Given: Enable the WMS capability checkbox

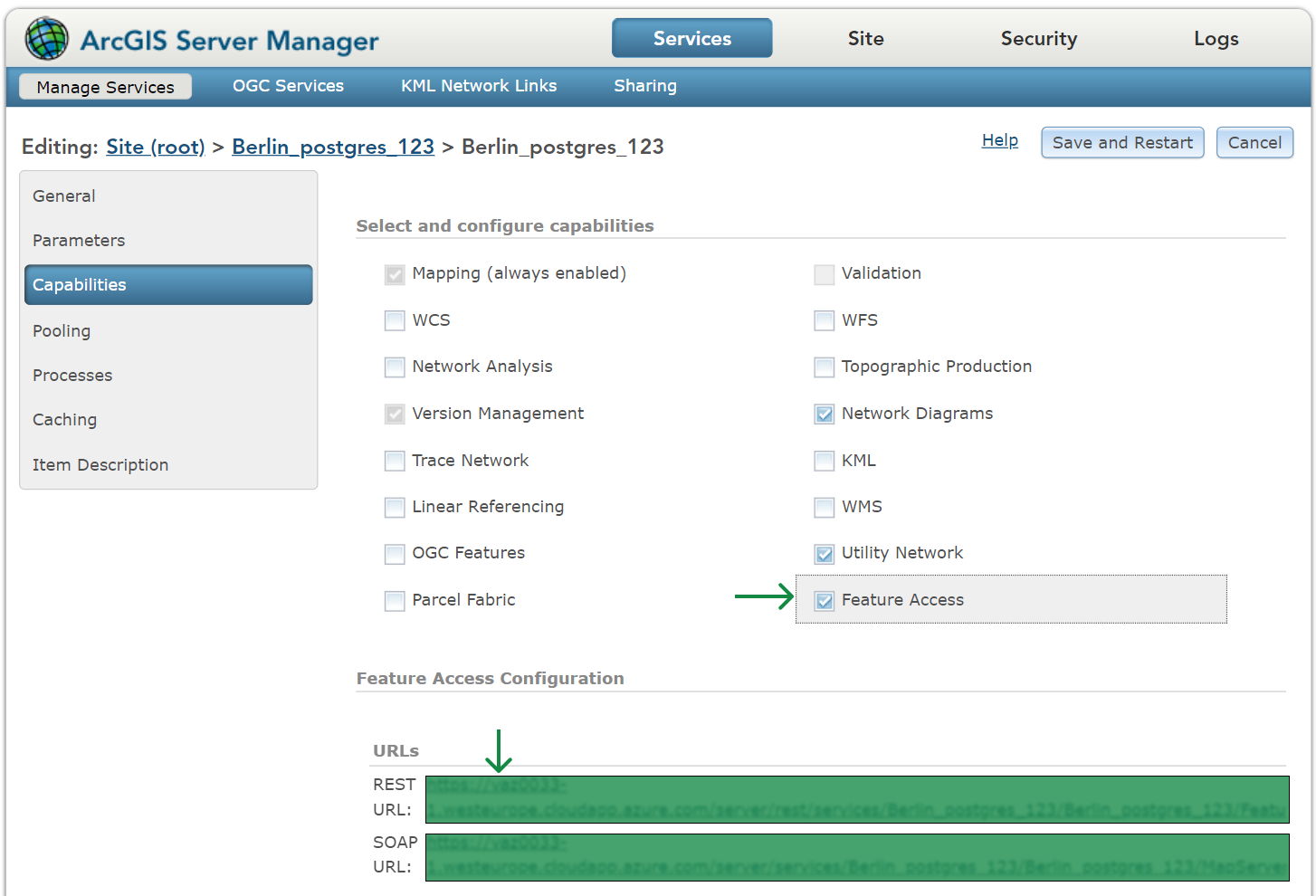Looking at the screenshot, I should 824,508.
